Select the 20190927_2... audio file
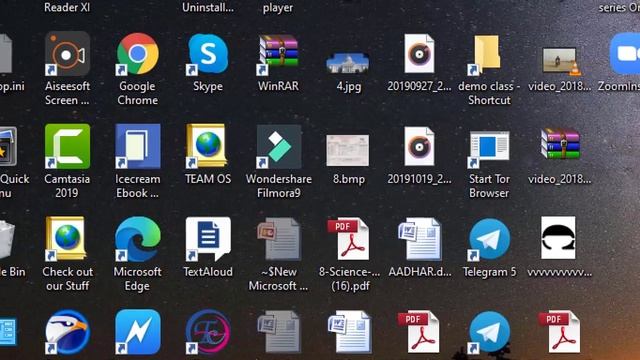 click(x=419, y=54)
